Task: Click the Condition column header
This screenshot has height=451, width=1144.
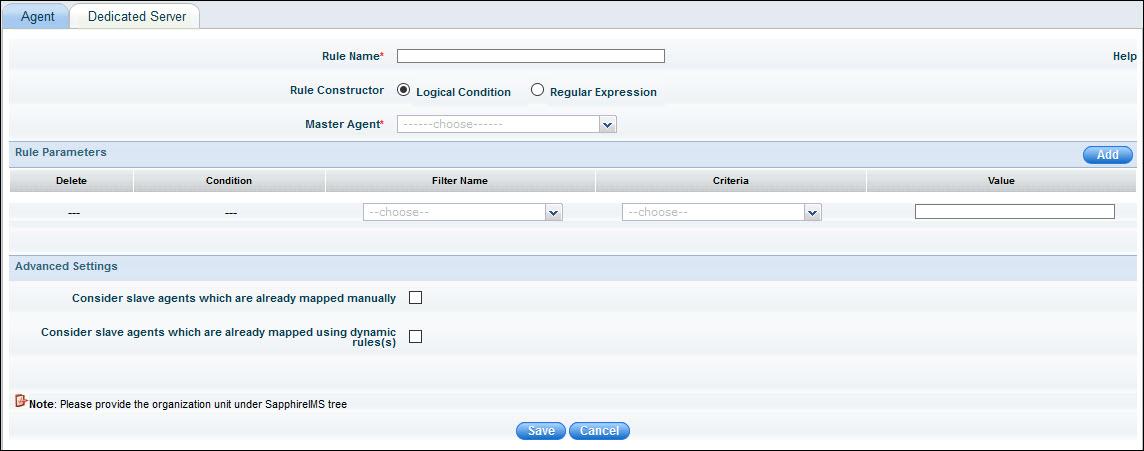Action: 229,181
